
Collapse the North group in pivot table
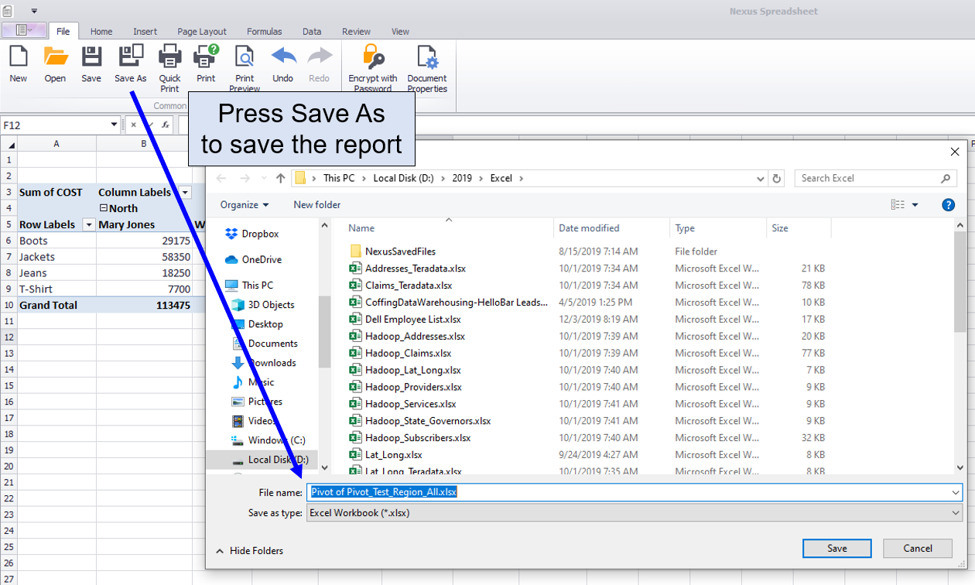pyautogui.click(x=103, y=208)
